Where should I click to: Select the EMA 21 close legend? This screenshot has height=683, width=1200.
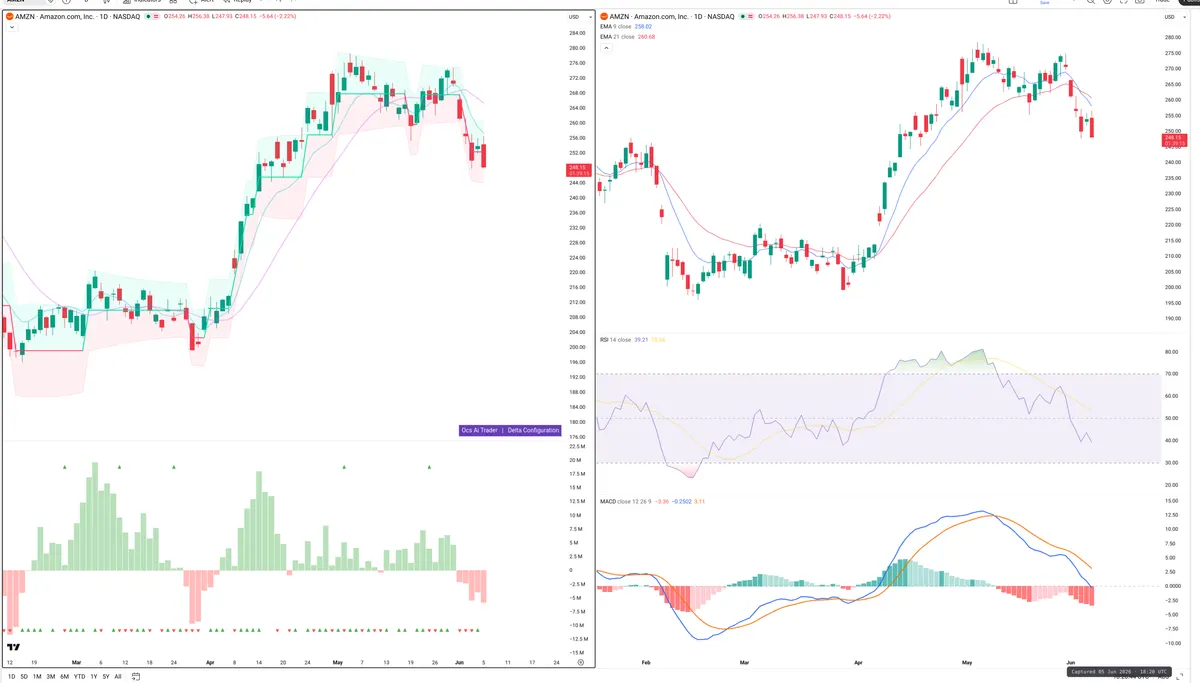tap(617, 37)
